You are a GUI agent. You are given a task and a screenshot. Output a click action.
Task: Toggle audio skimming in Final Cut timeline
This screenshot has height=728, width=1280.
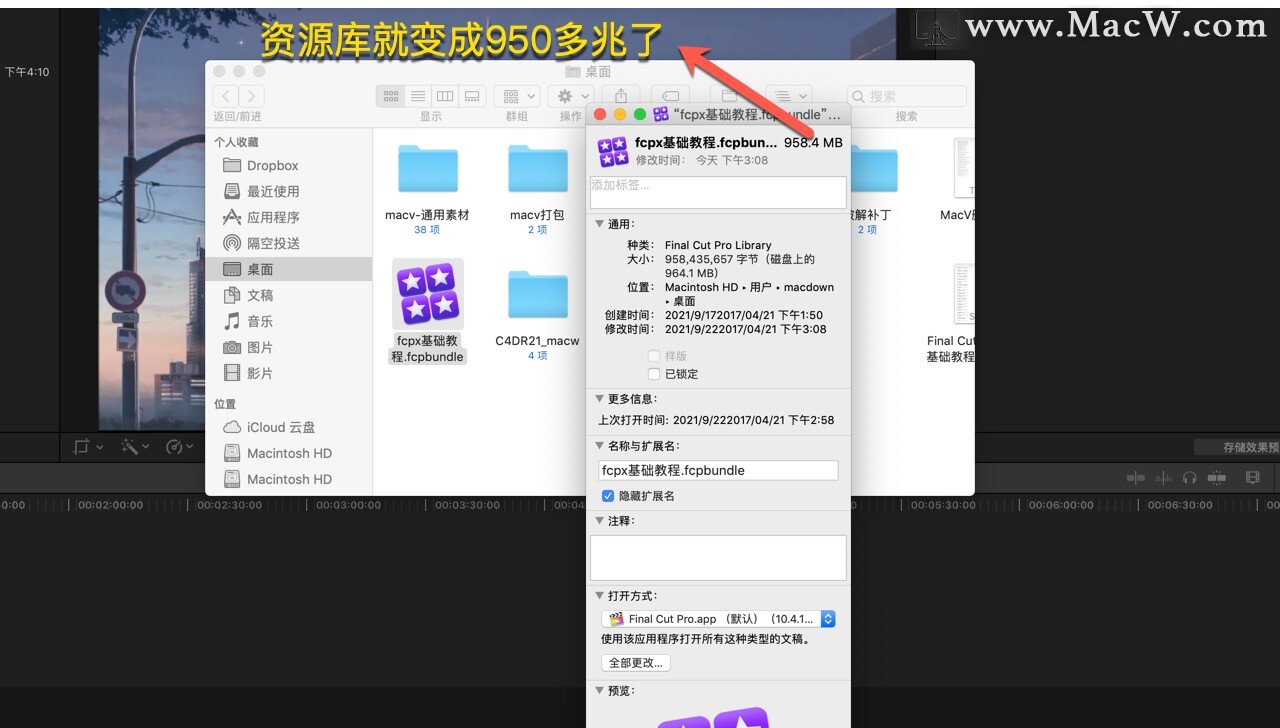(1163, 478)
